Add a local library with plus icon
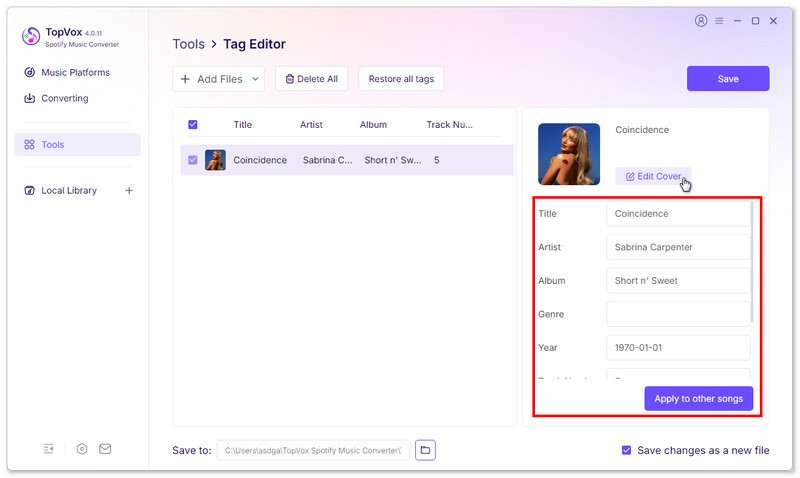The width and height of the screenshot is (800, 478). click(x=129, y=190)
